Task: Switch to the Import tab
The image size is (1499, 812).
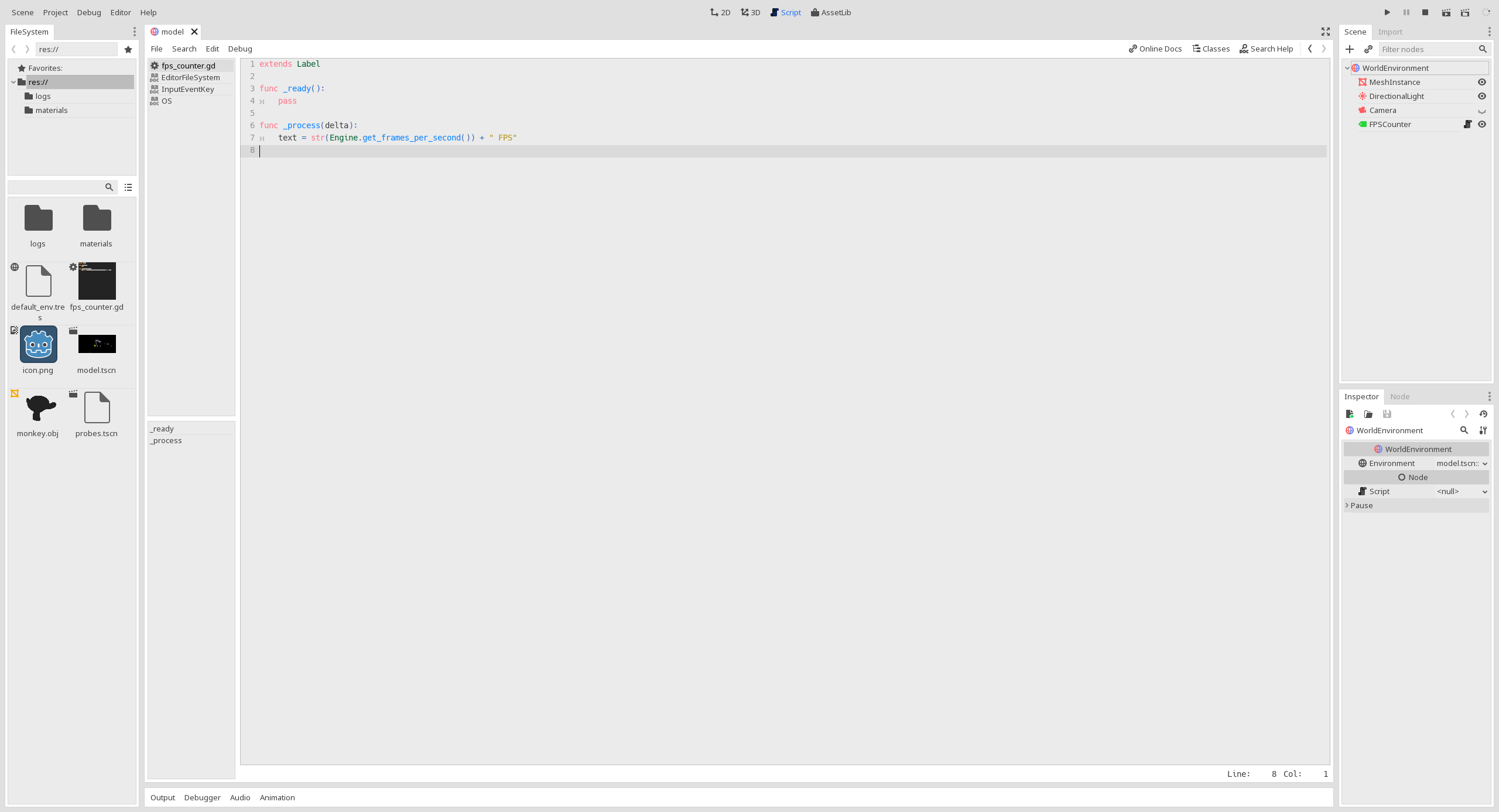Action: pos(1391,32)
